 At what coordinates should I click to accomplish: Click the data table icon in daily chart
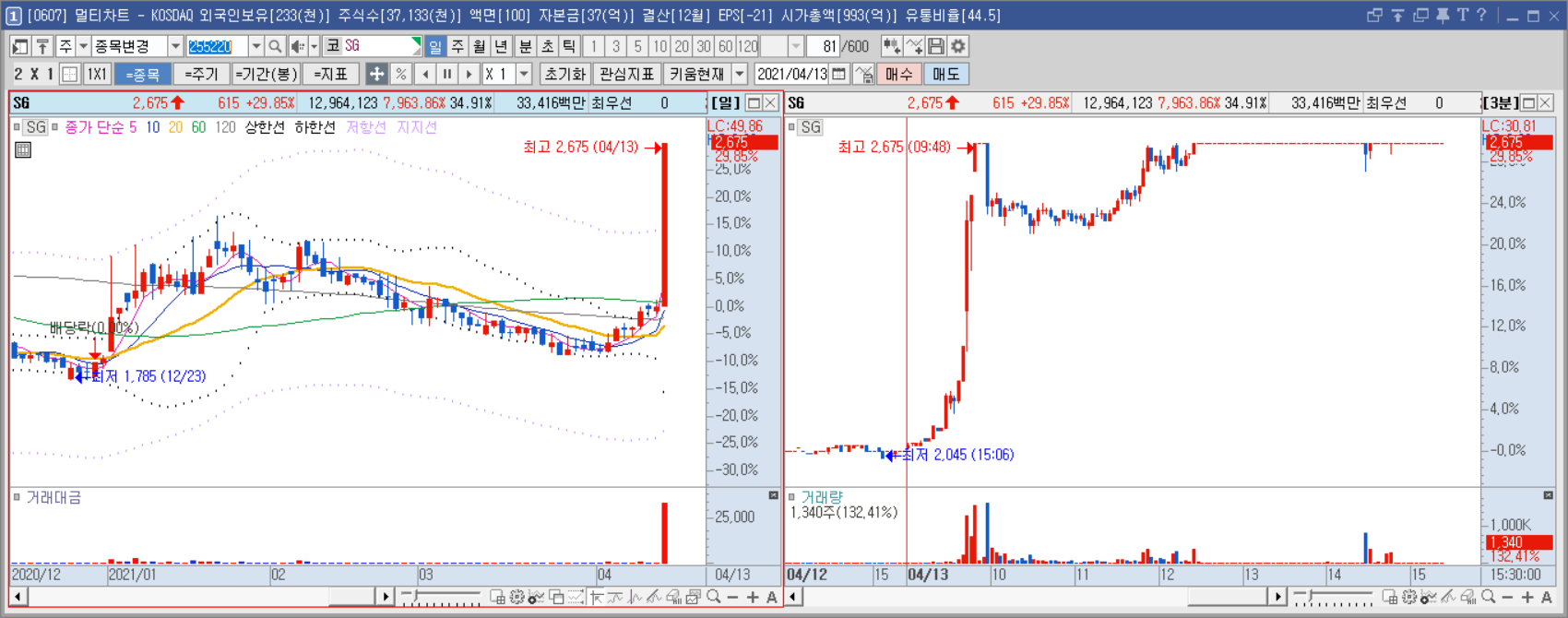coord(23,149)
